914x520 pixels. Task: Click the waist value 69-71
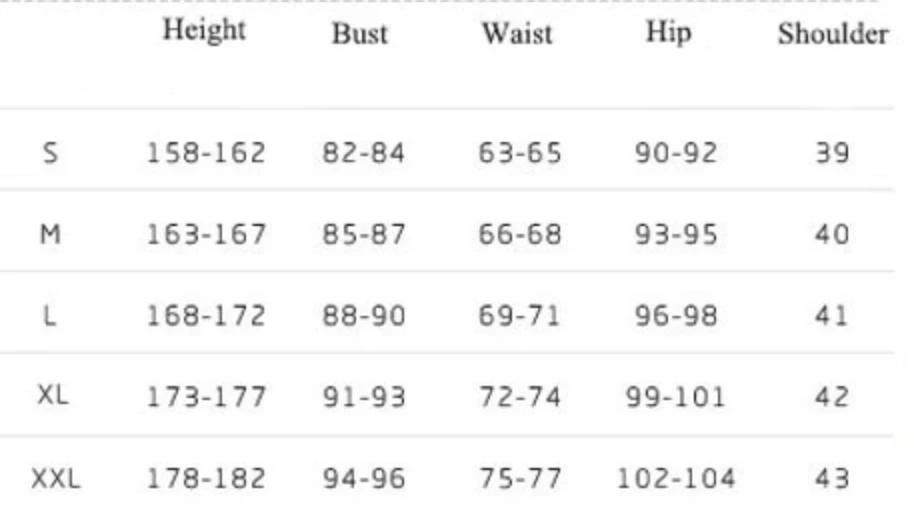(x=520, y=316)
